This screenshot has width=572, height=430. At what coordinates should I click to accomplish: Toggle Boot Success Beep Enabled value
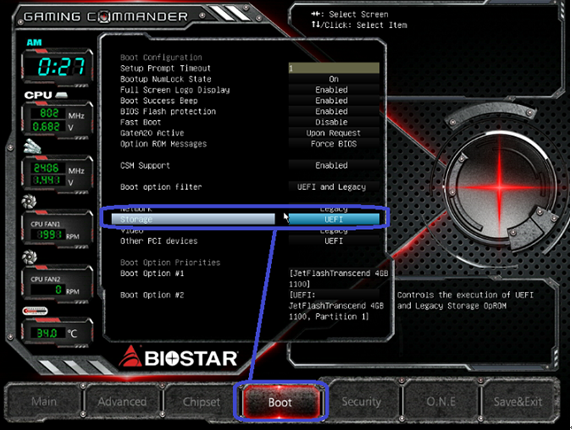coord(334,101)
